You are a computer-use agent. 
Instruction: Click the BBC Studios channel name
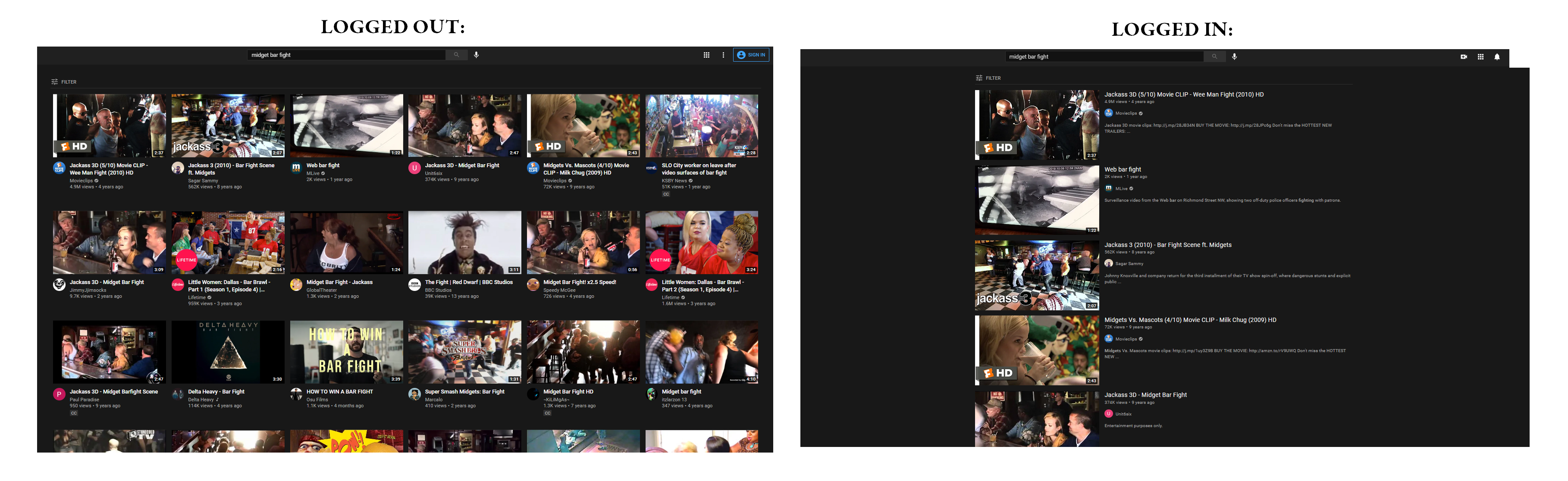(x=438, y=290)
